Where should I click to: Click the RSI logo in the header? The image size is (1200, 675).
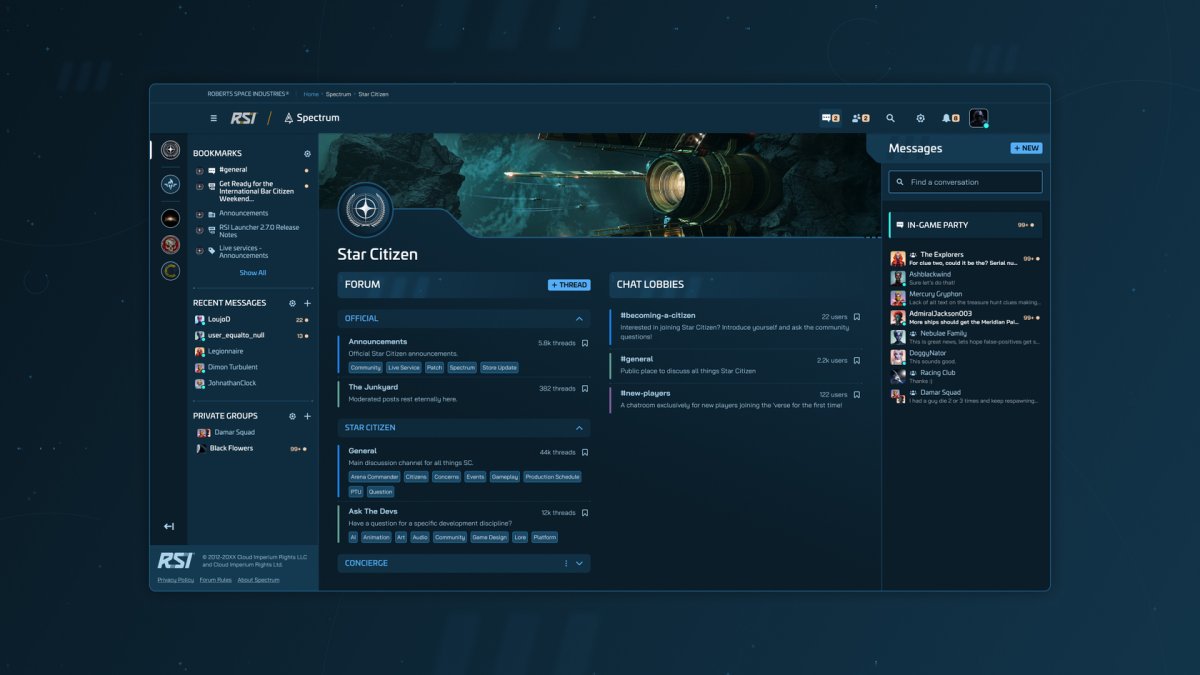pos(243,118)
